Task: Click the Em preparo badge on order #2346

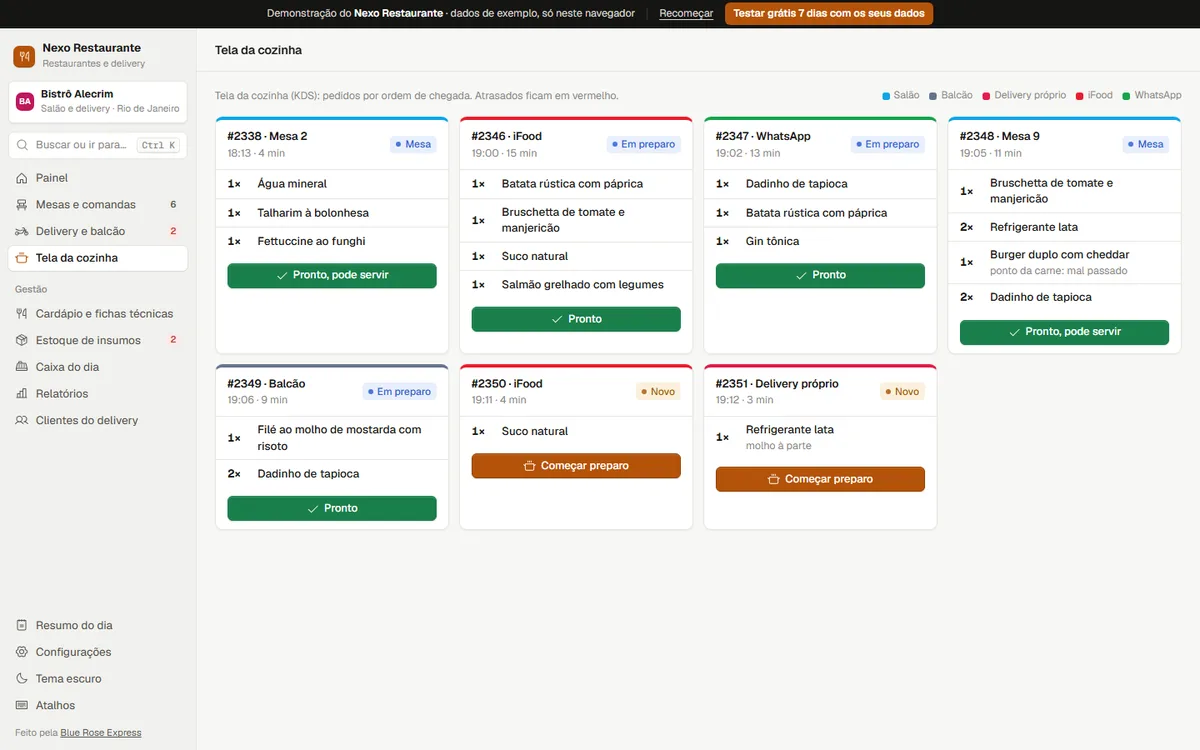Action: (x=644, y=144)
